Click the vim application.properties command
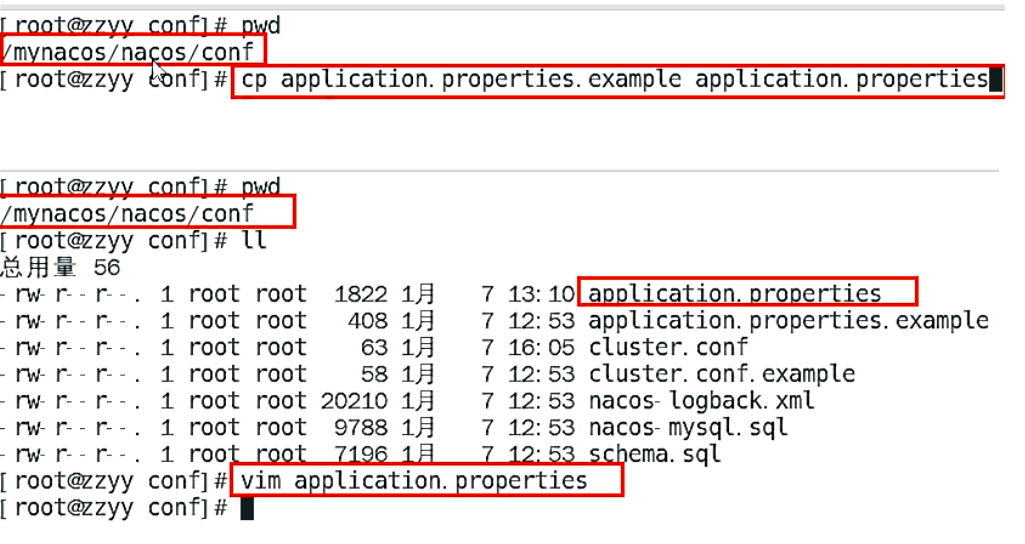 414,481
